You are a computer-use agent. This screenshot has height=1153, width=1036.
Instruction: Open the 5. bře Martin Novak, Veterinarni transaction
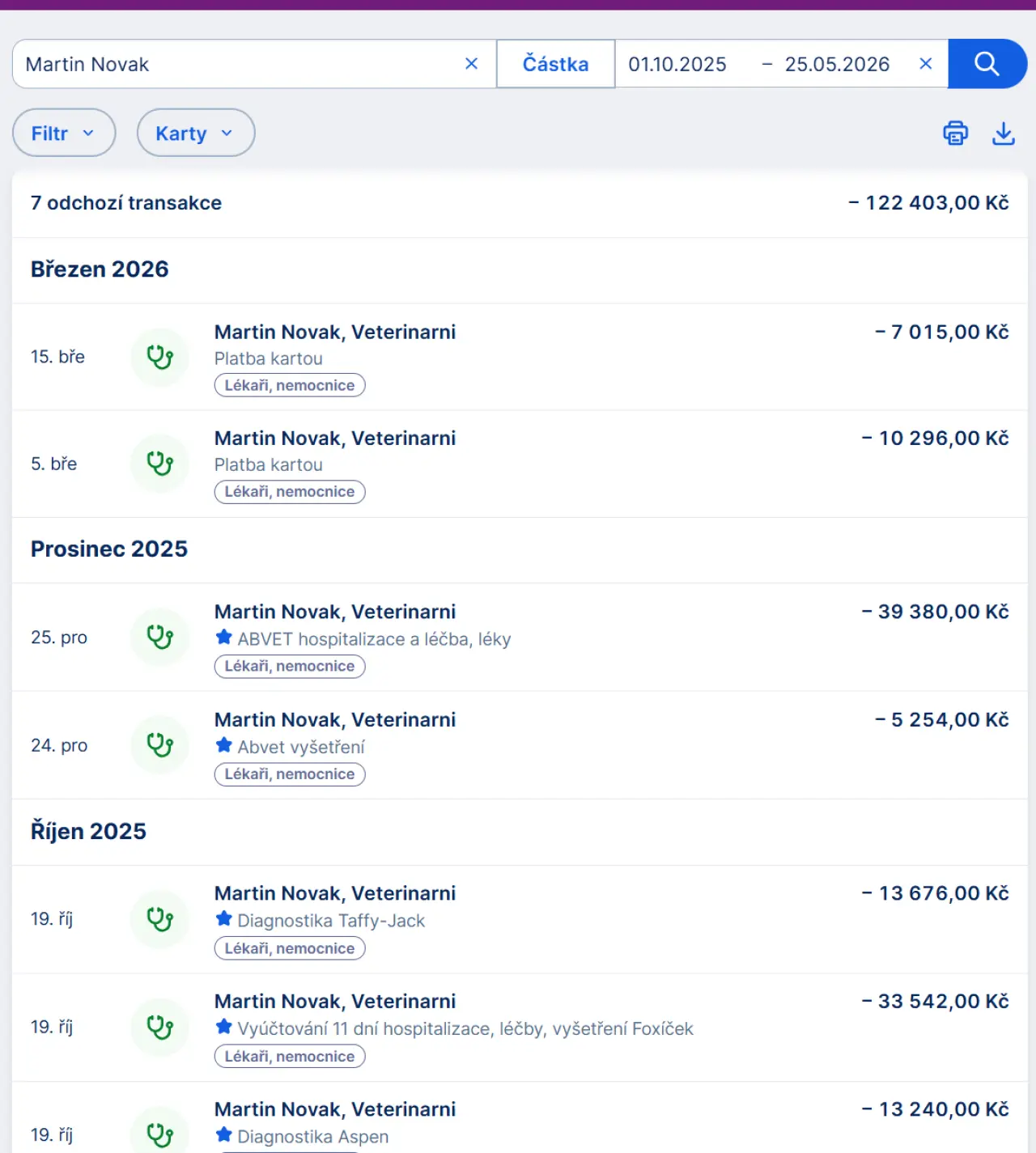520,464
